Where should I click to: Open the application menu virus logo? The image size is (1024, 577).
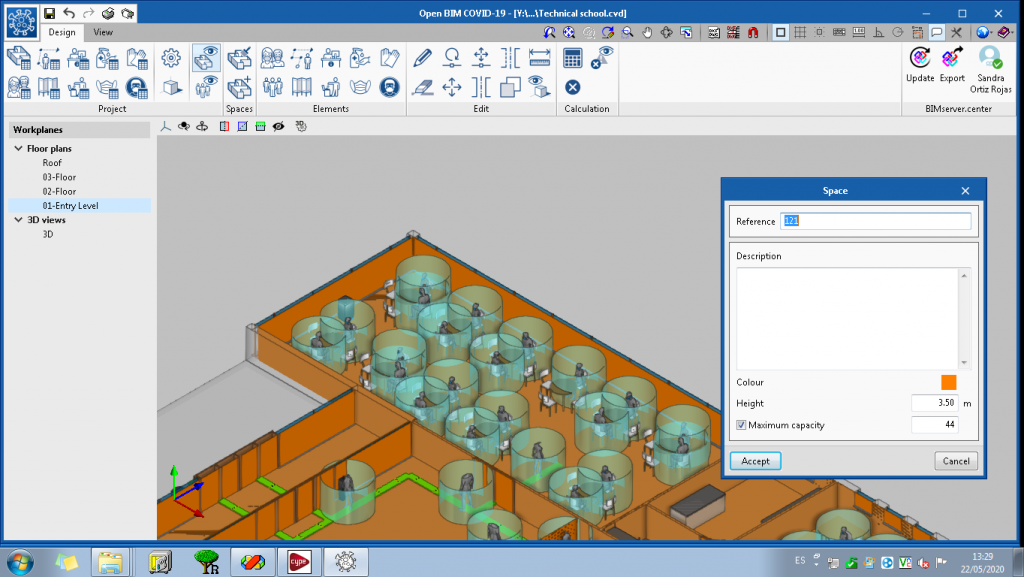tap(21, 21)
